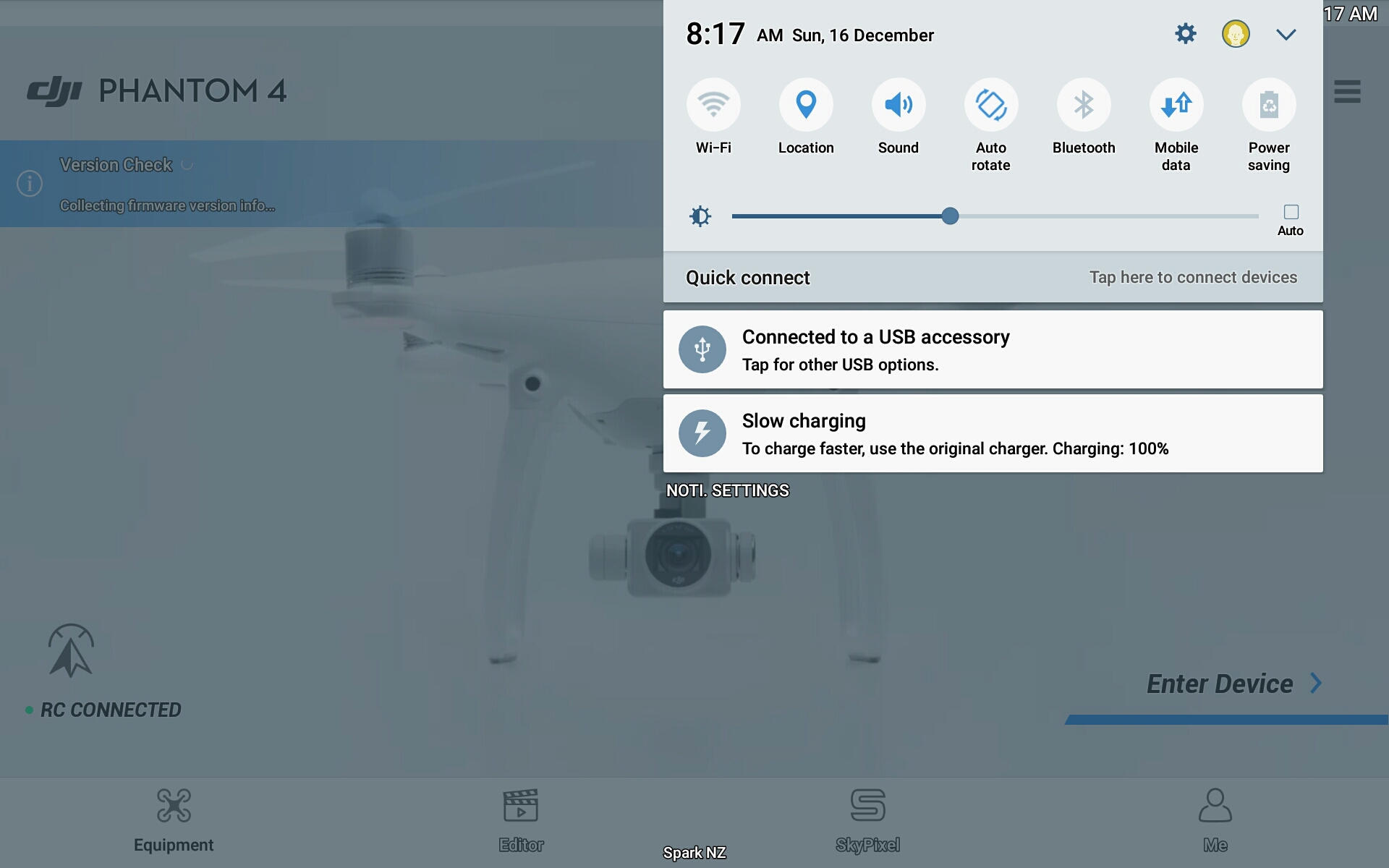Viewport: 1389px width, 868px height.
Task: Switch to Editor tab
Action: 521,822
